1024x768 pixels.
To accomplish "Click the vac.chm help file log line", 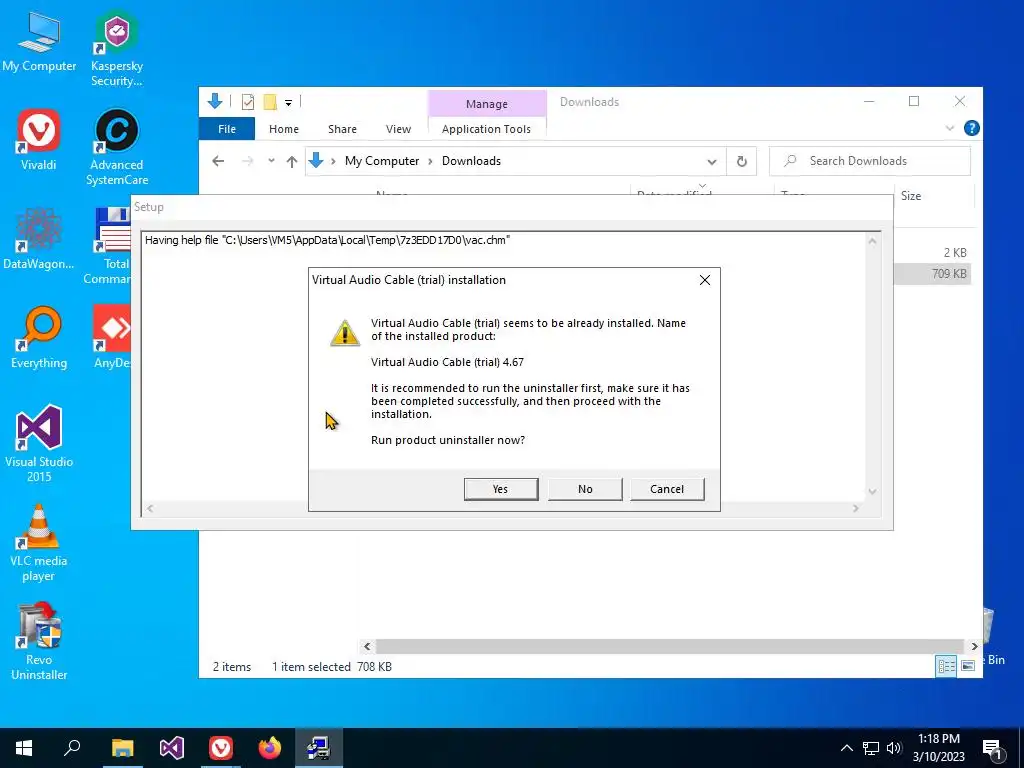I will (x=327, y=240).
